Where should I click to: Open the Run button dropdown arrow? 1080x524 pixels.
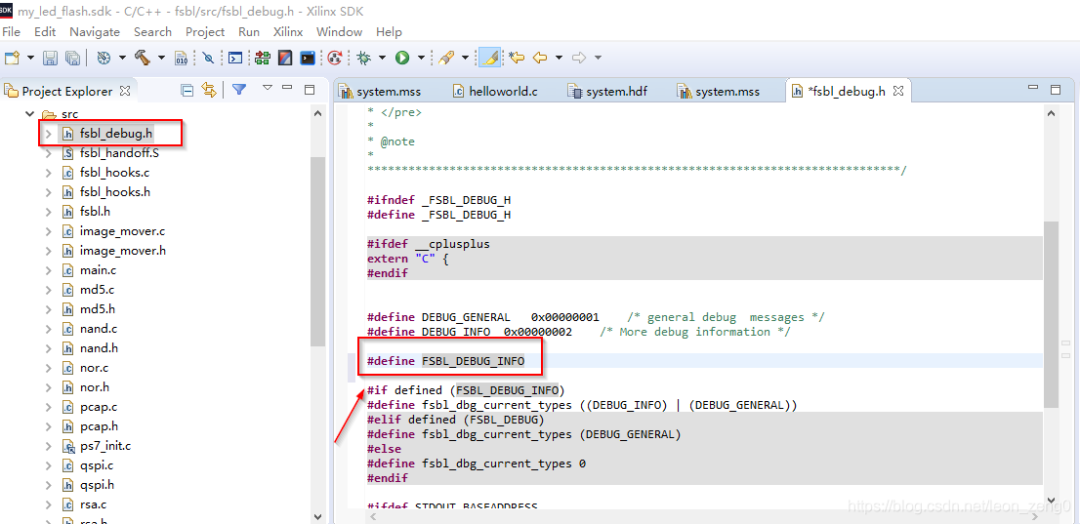coord(421,58)
